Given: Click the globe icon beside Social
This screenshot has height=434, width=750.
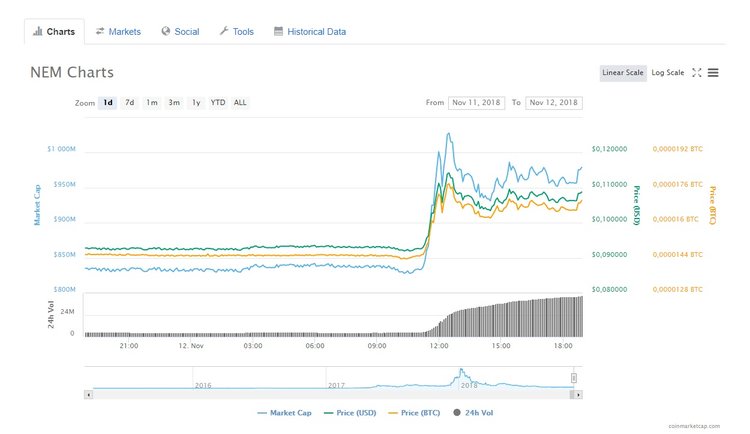Looking at the screenshot, I should coord(165,31).
